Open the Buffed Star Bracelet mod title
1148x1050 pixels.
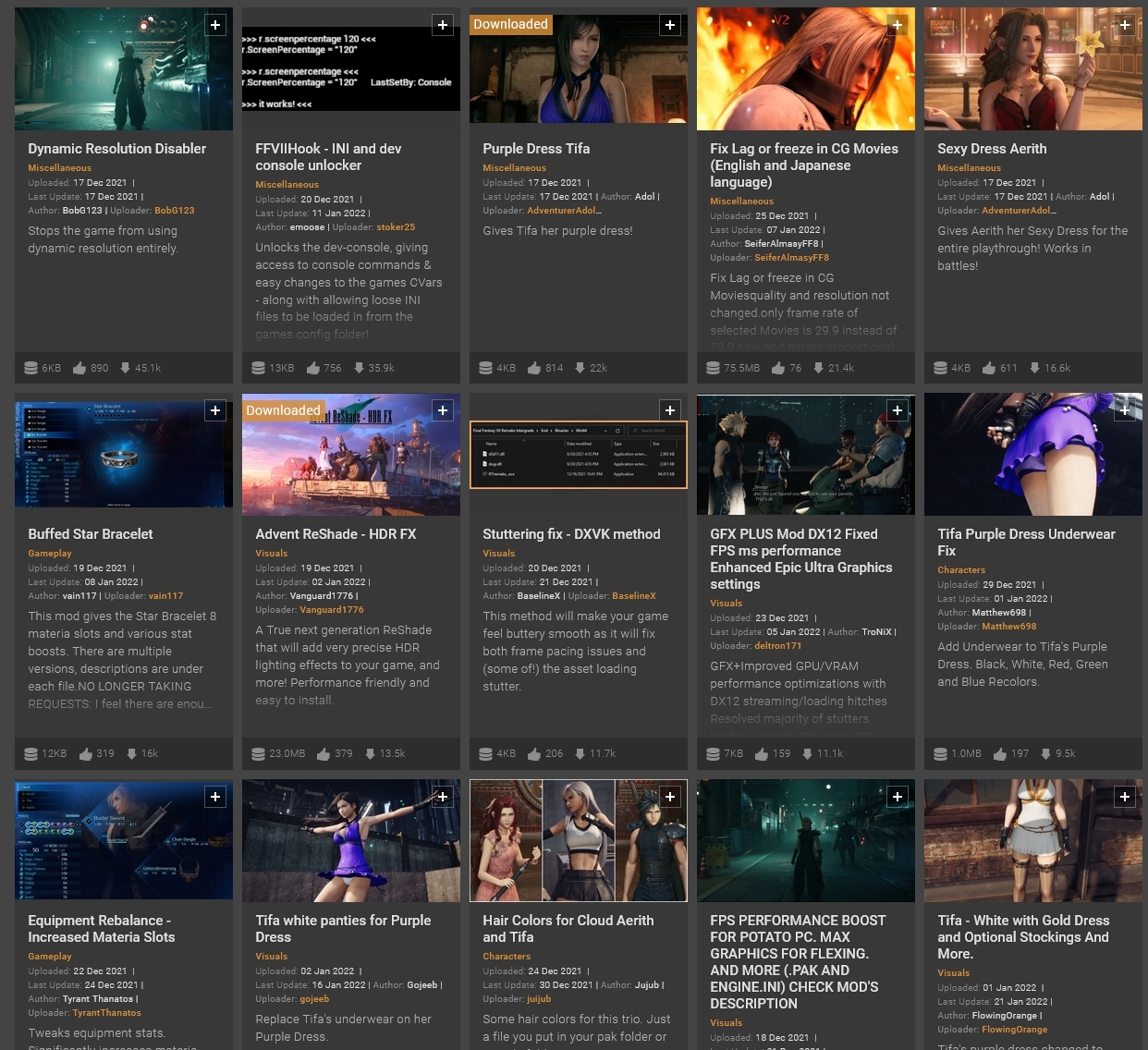91,534
